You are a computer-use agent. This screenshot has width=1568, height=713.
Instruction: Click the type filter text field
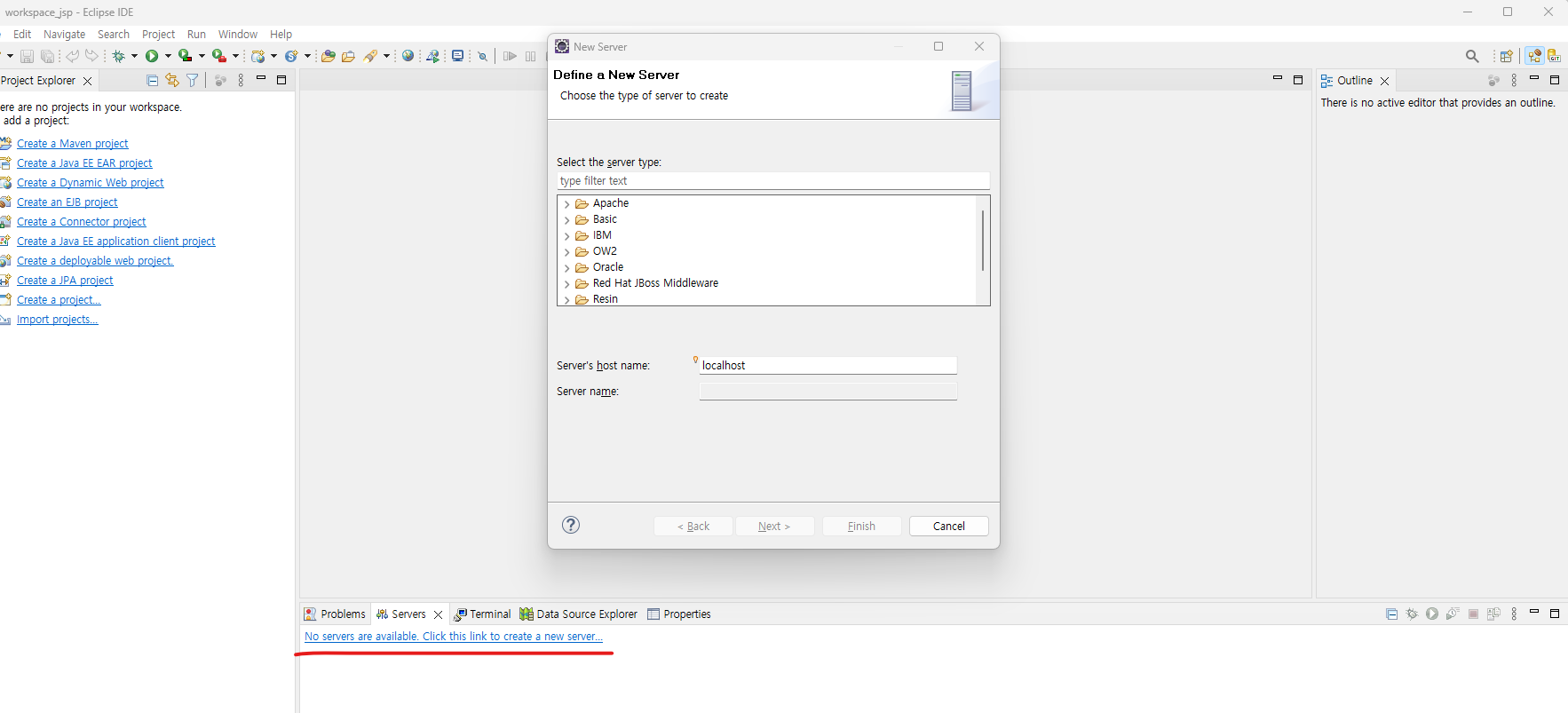coord(773,180)
